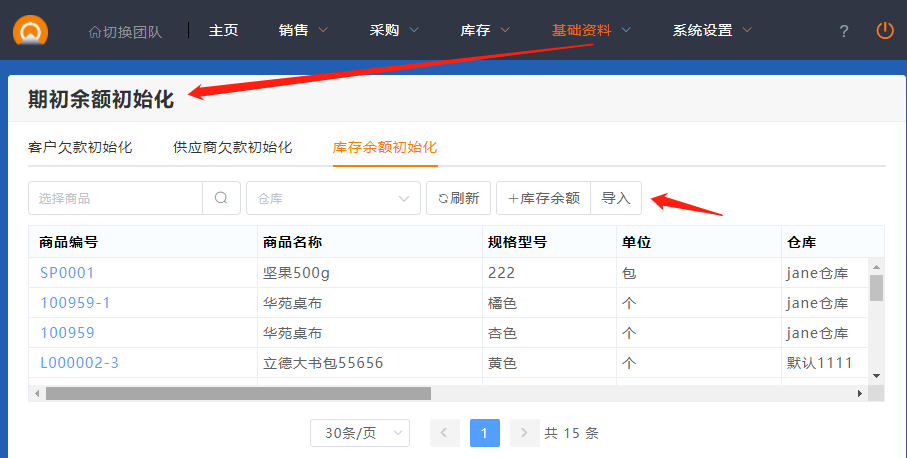The image size is (907, 458).
Task: Open product link SP0001
Action: click(x=67, y=272)
